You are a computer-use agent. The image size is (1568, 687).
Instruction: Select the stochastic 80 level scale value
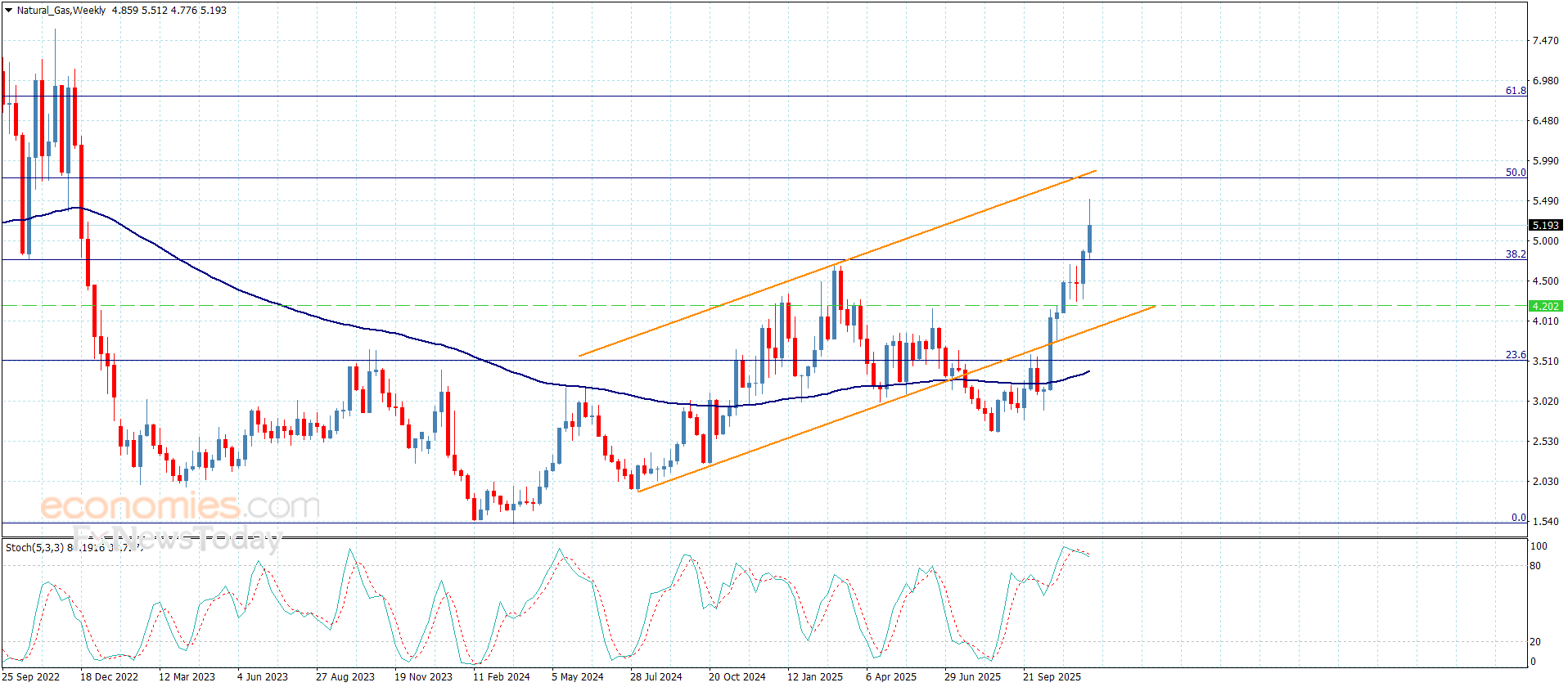point(1535,566)
